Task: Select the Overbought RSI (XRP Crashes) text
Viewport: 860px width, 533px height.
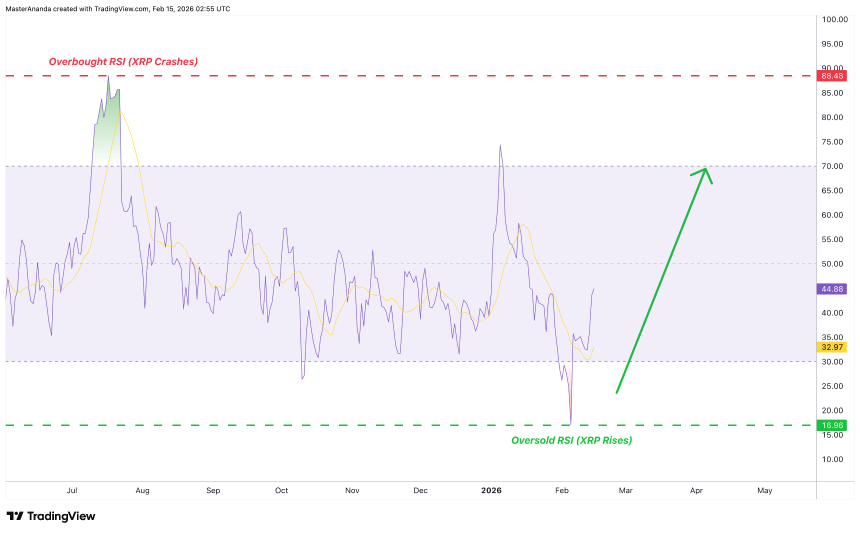Action: [x=123, y=61]
